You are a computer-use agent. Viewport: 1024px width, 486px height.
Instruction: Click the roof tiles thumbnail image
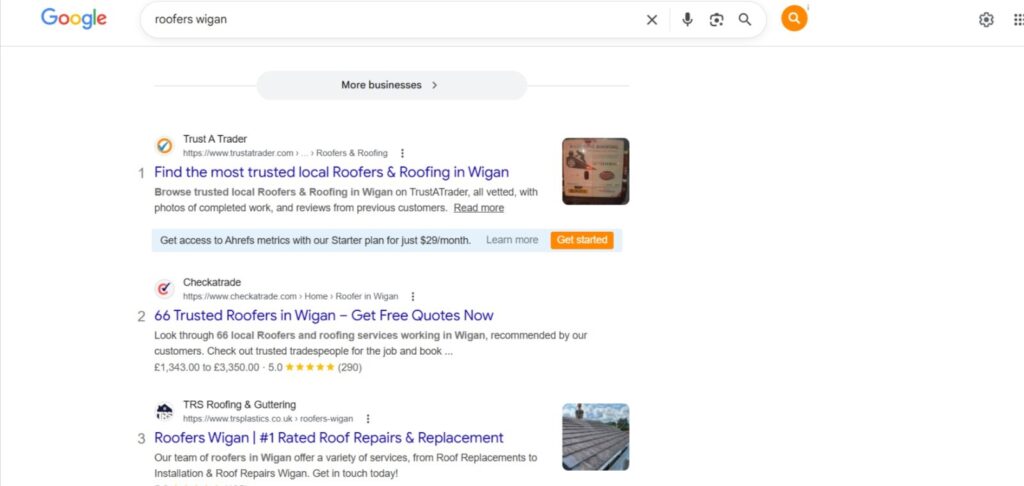595,436
